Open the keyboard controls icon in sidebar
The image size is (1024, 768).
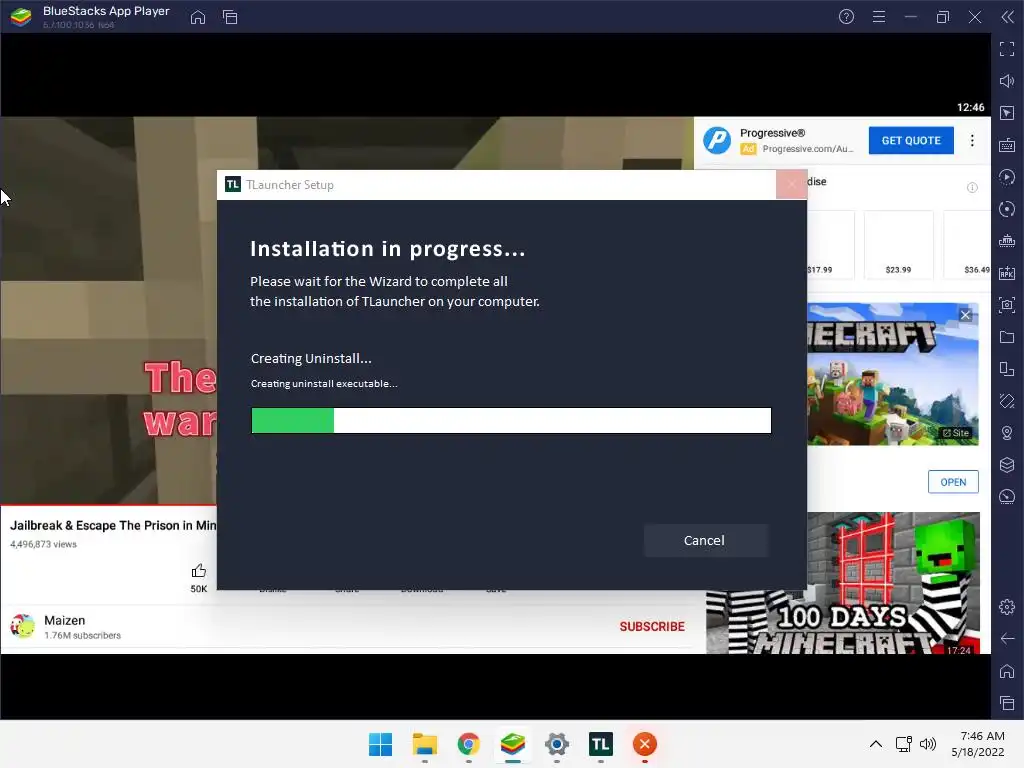1007,145
